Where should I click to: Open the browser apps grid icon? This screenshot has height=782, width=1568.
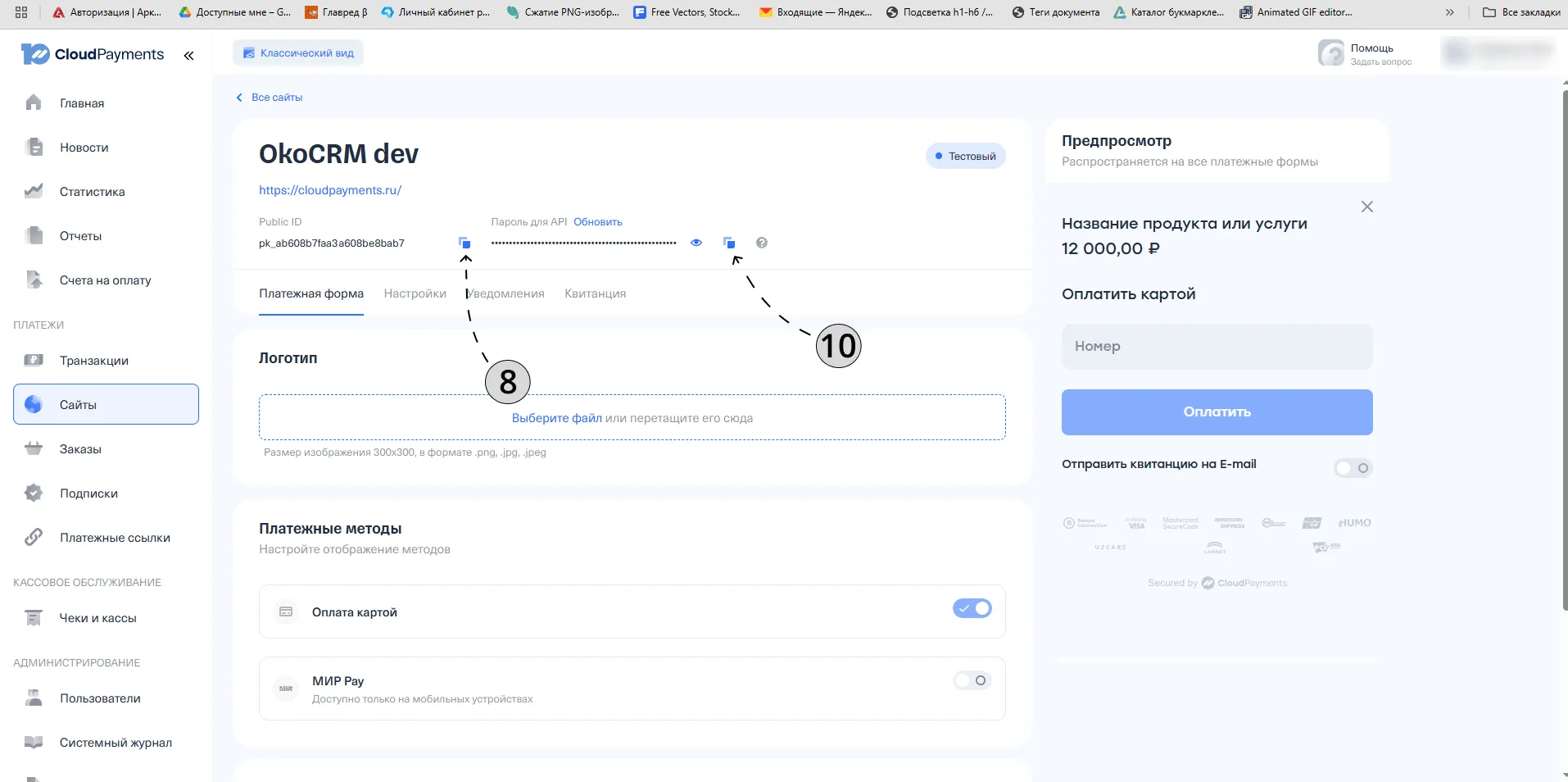(x=21, y=12)
